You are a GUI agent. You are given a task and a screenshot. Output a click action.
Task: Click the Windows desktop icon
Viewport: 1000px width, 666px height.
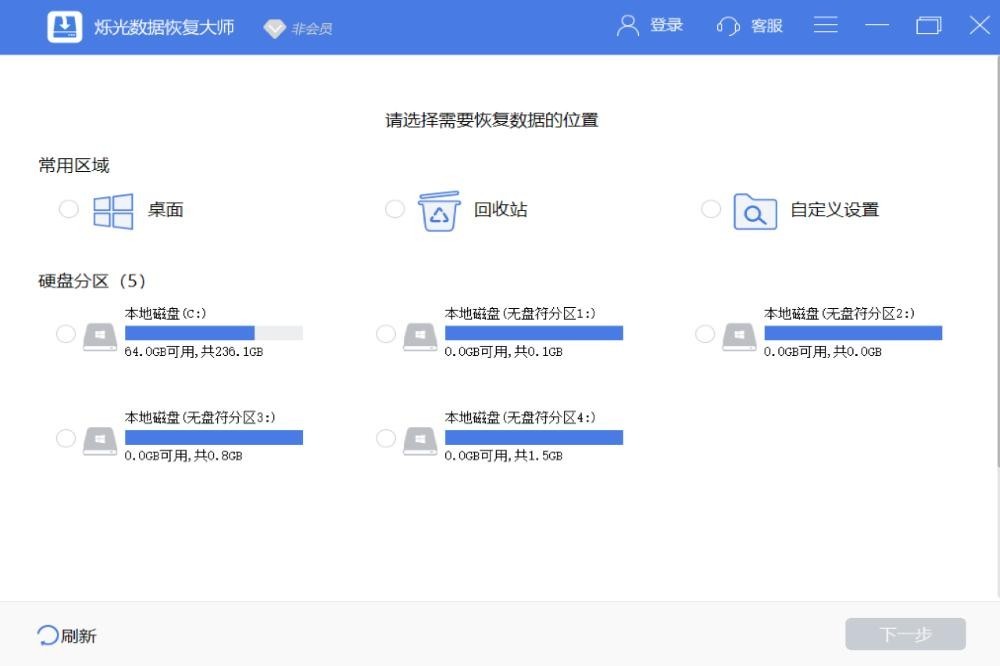[113, 211]
